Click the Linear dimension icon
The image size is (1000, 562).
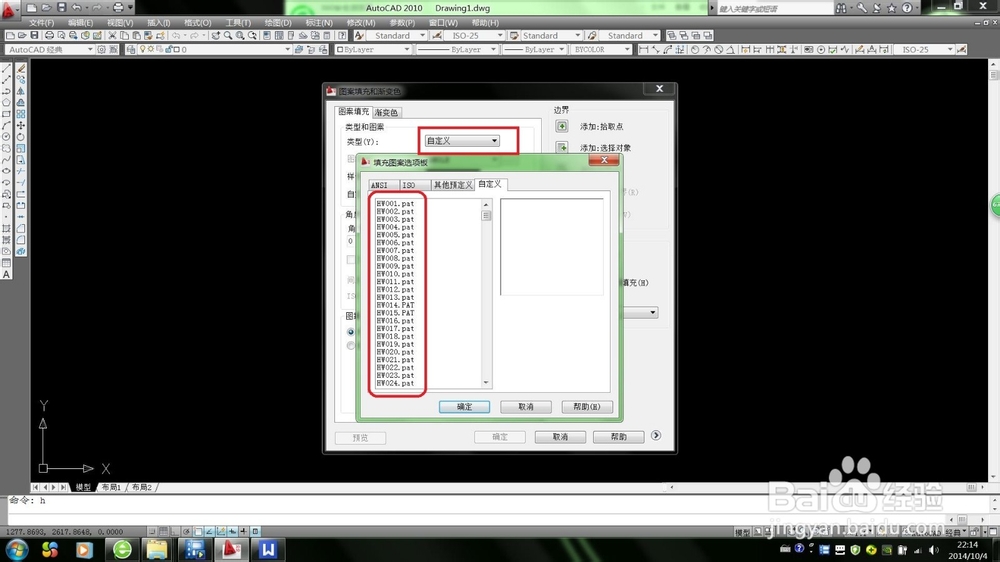click(x=643, y=49)
